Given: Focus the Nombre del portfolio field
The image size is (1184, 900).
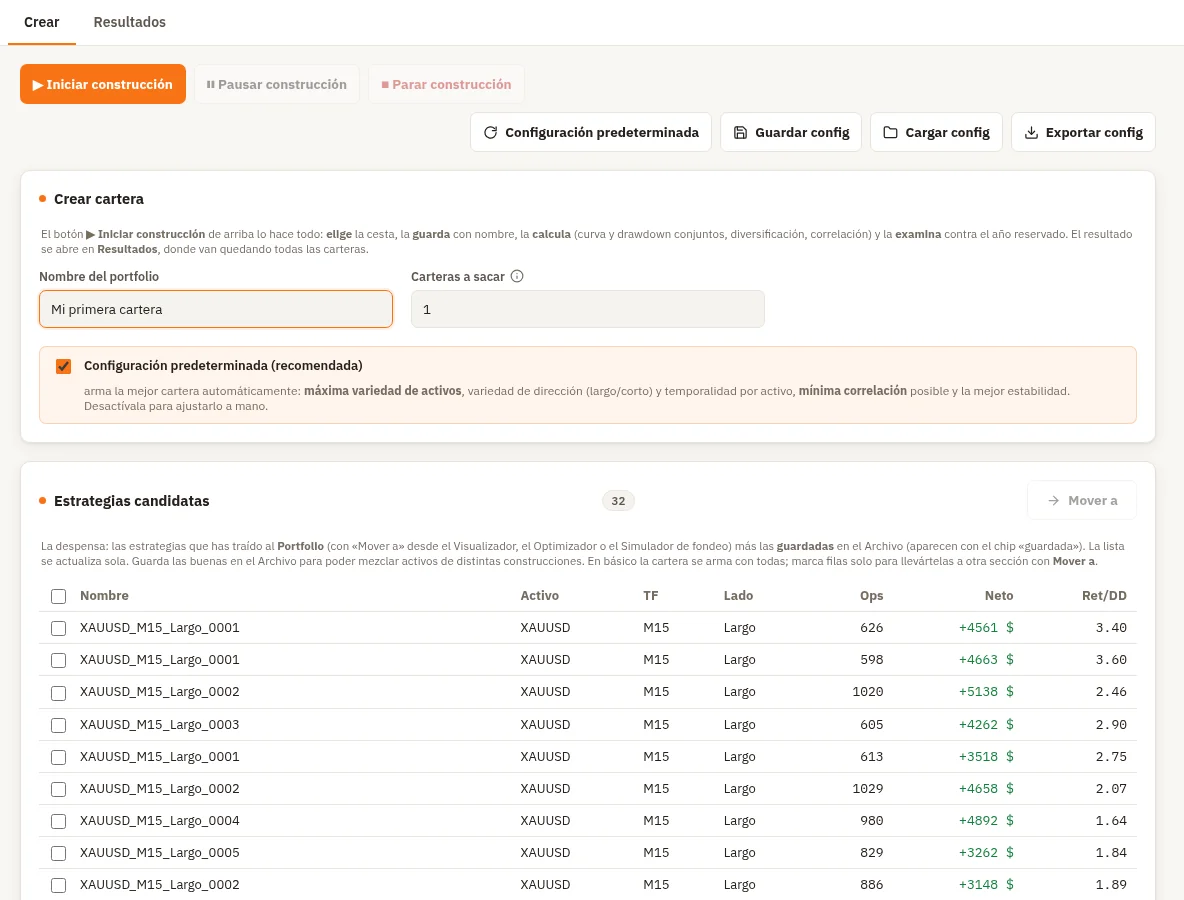Looking at the screenshot, I should click(216, 309).
